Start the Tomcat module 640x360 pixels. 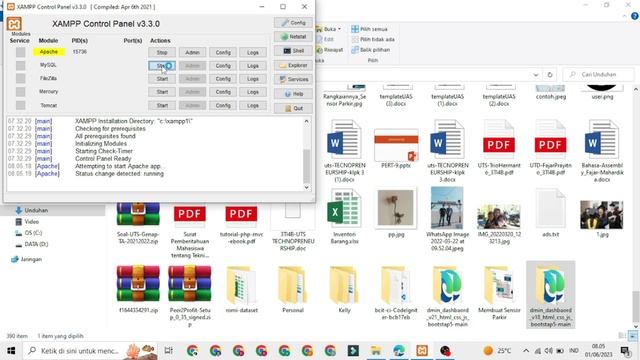162,105
